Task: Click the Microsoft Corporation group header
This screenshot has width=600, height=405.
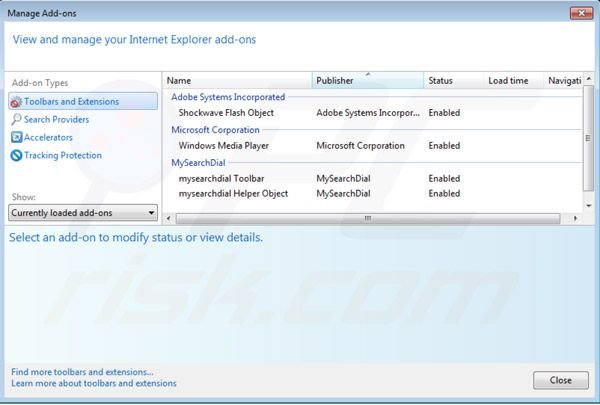Action: tap(215, 130)
